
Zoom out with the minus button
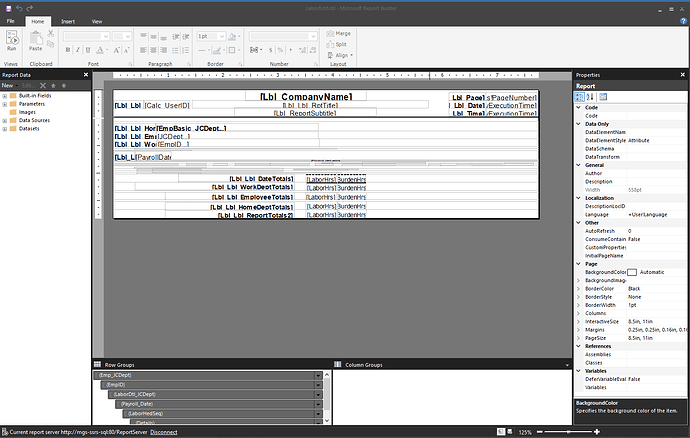tap(540, 432)
